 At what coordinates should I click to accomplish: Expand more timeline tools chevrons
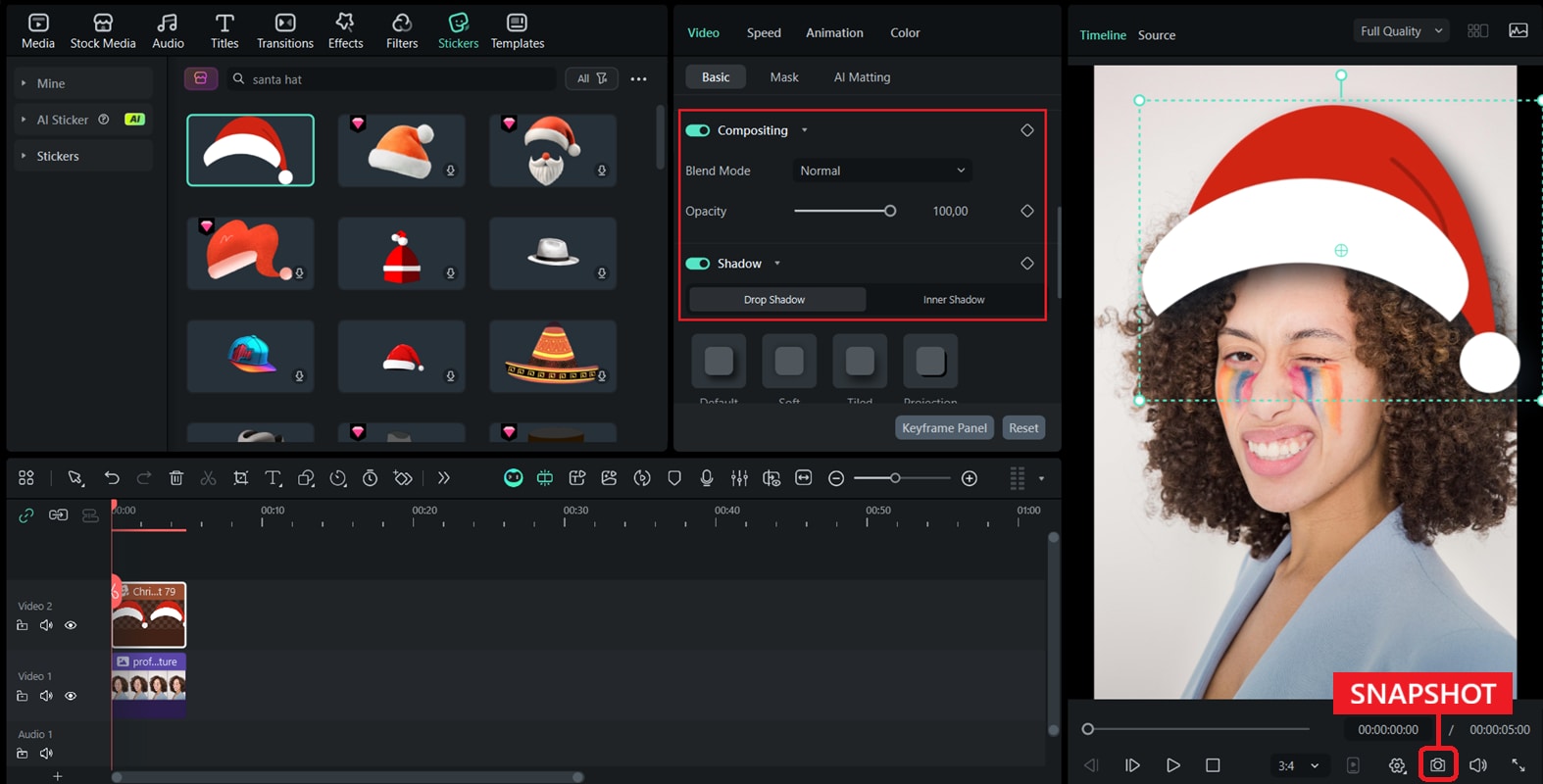click(x=444, y=477)
